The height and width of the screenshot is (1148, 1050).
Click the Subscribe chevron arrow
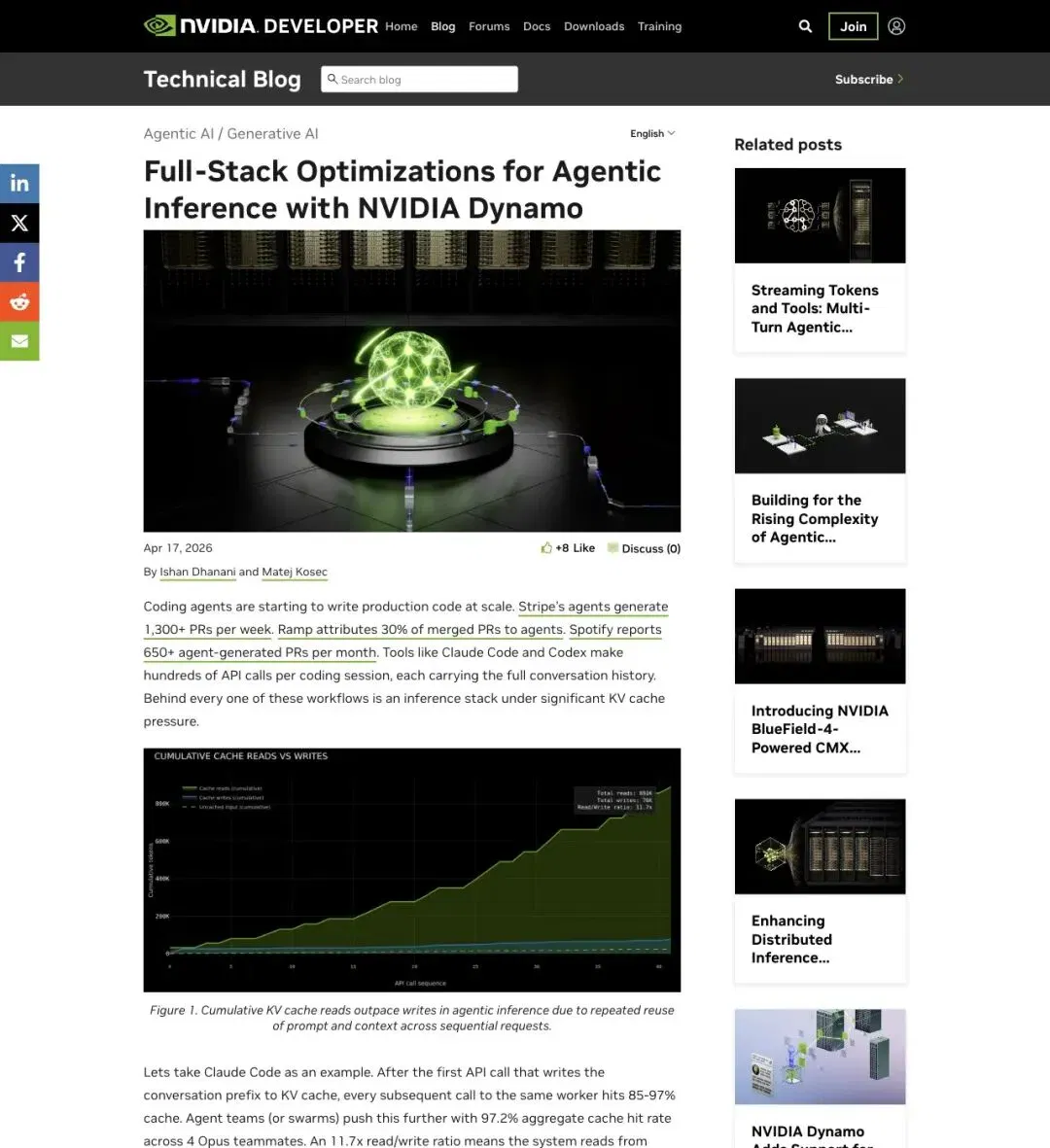(x=900, y=79)
